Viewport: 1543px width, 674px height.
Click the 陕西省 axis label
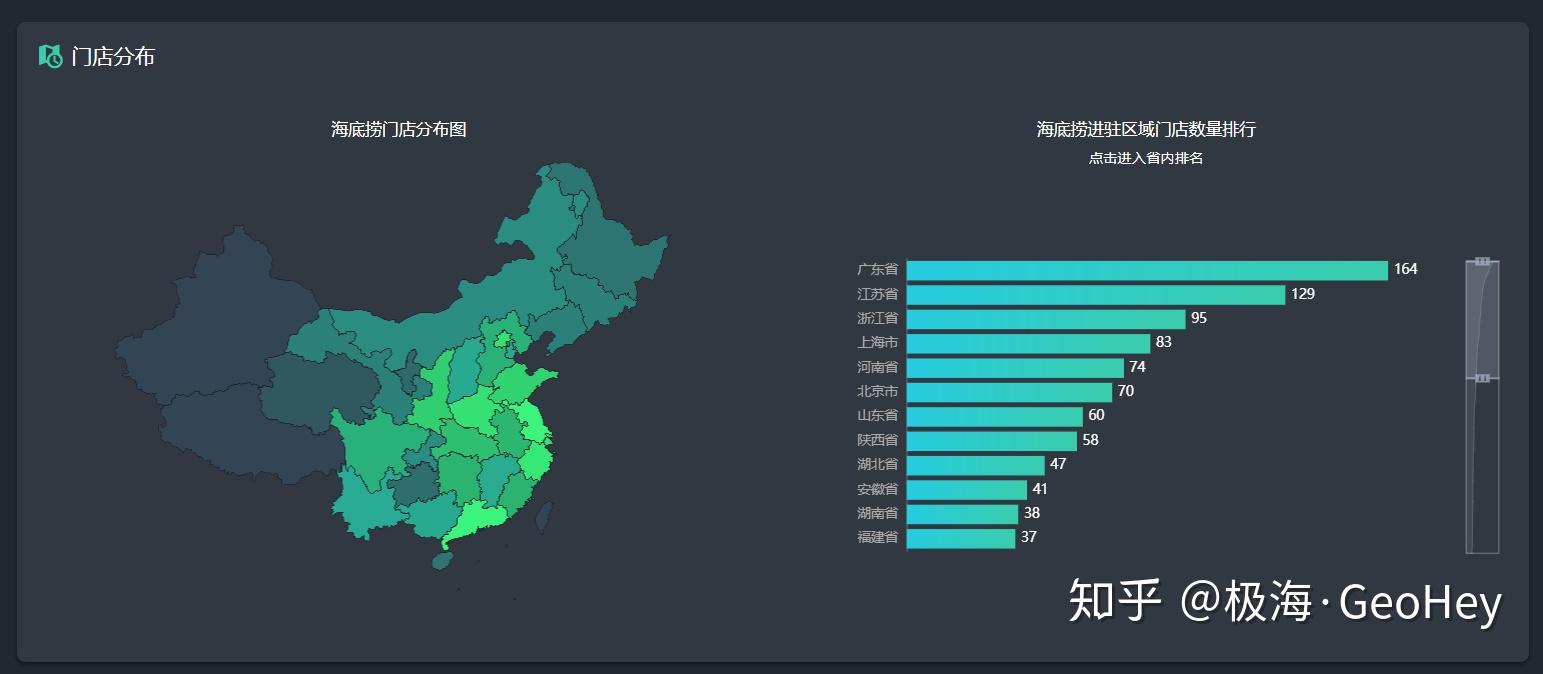click(x=877, y=440)
